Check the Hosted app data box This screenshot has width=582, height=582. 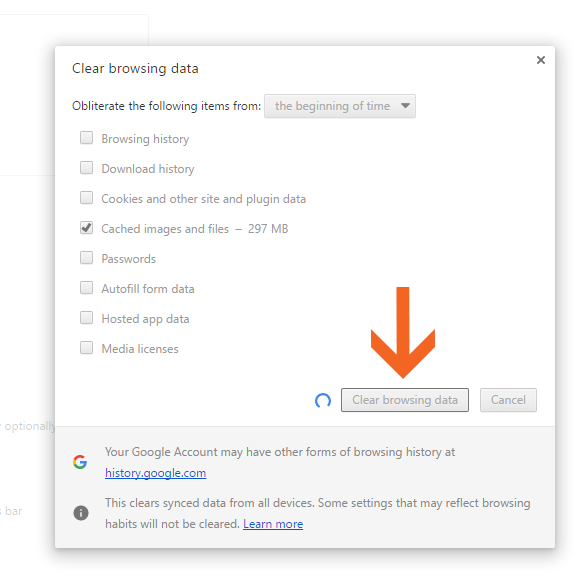tap(86, 318)
